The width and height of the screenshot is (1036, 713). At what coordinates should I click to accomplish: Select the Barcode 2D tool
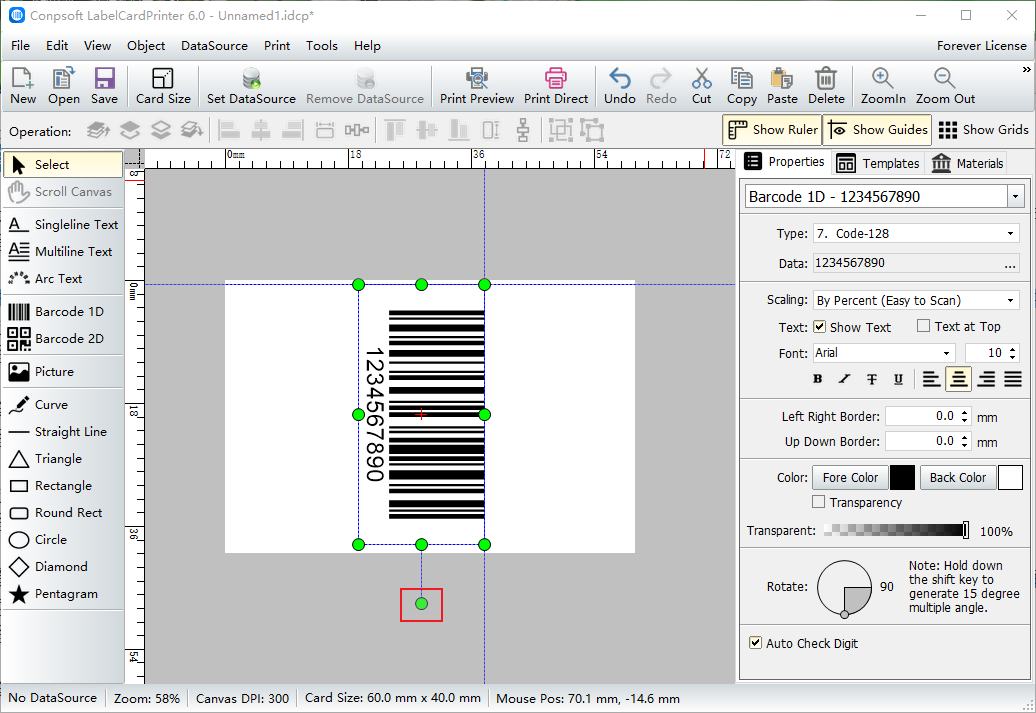[63, 338]
